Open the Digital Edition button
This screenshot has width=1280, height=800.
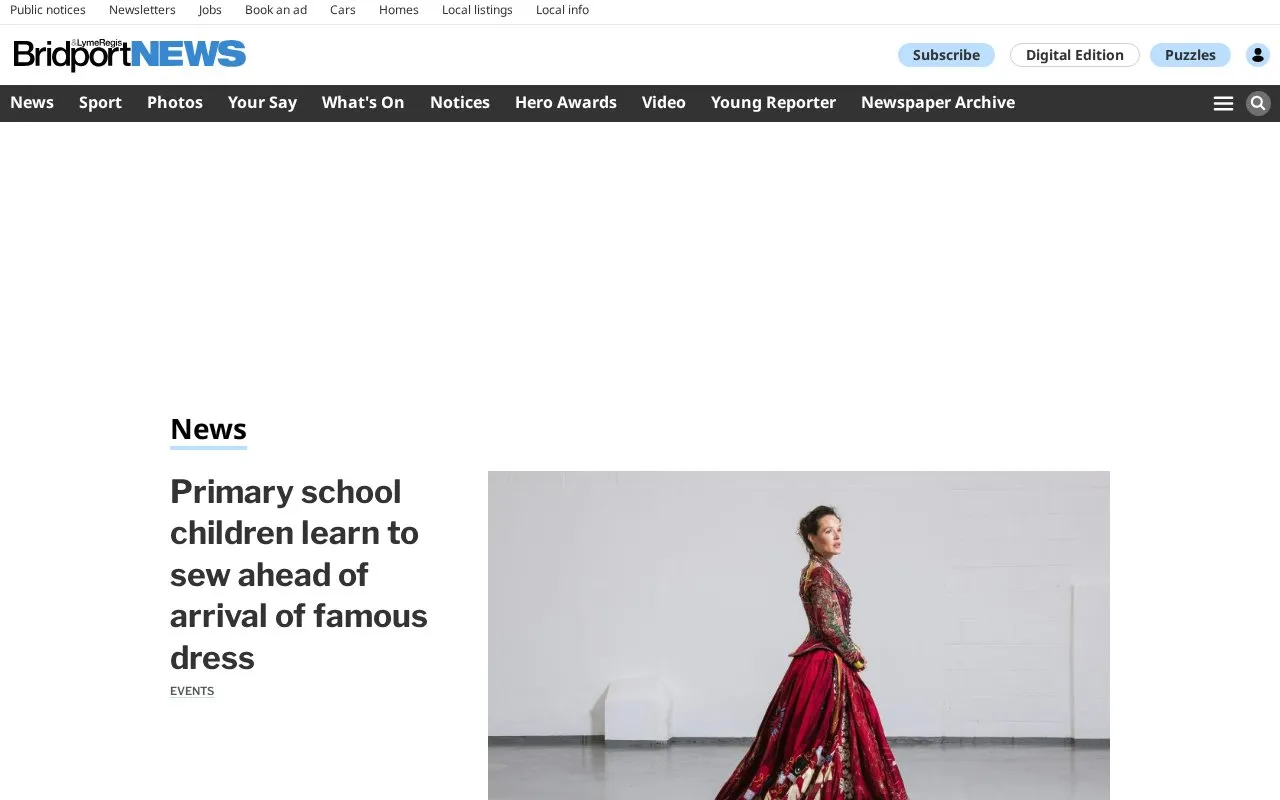1075,55
